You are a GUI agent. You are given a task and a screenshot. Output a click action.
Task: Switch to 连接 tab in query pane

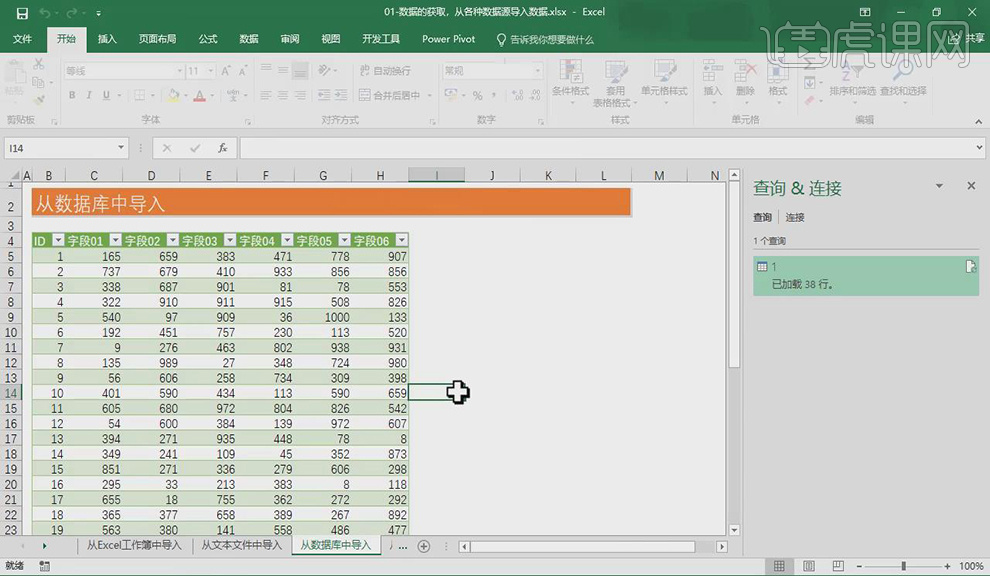[x=795, y=217]
